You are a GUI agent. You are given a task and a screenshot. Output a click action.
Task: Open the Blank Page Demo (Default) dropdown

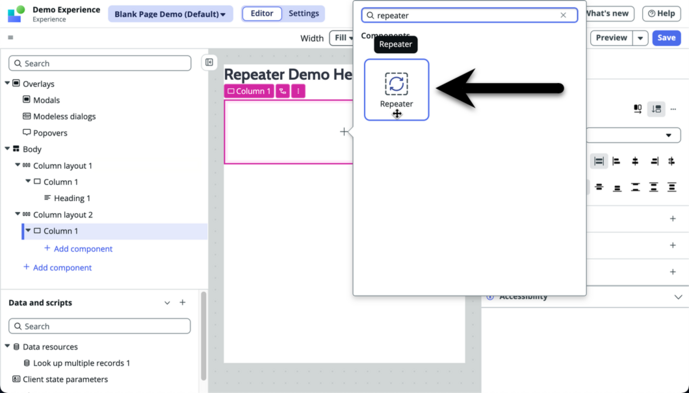170,14
